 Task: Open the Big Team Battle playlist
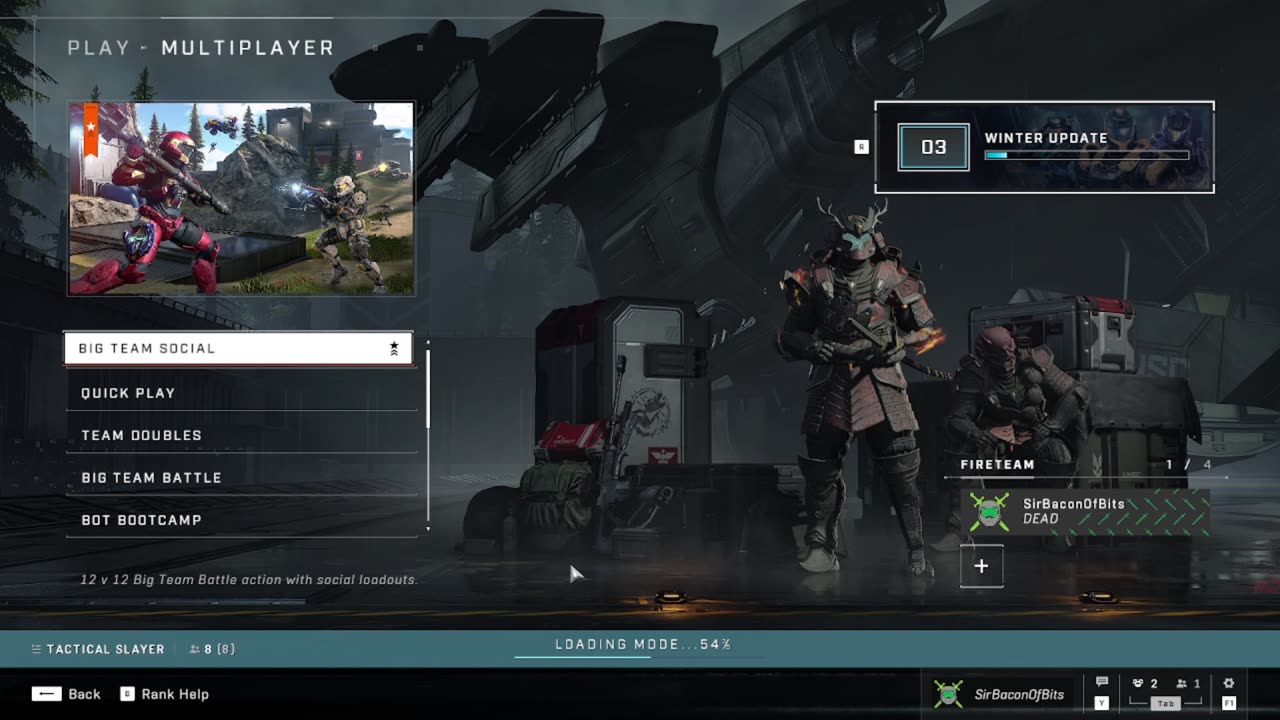click(x=241, y=478)
